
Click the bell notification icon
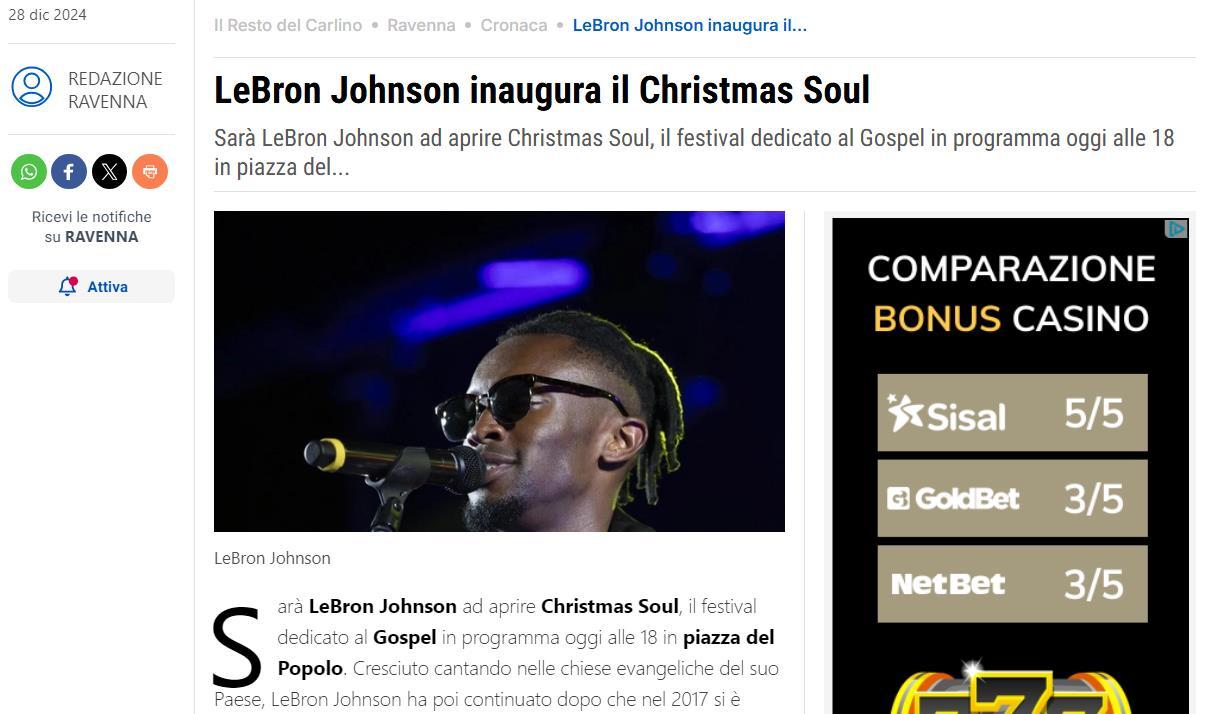(x=68, y=286)
